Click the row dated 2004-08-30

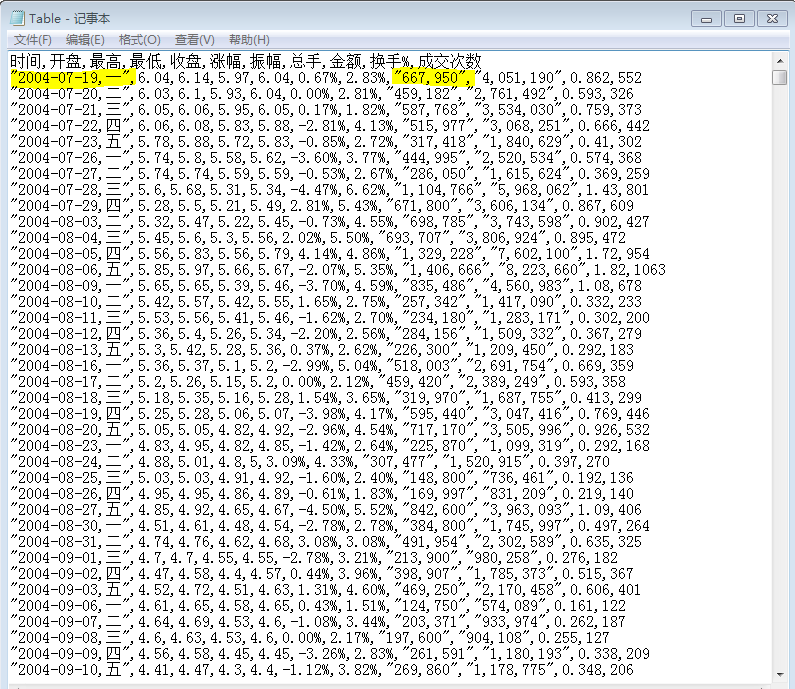click(330, 526)
